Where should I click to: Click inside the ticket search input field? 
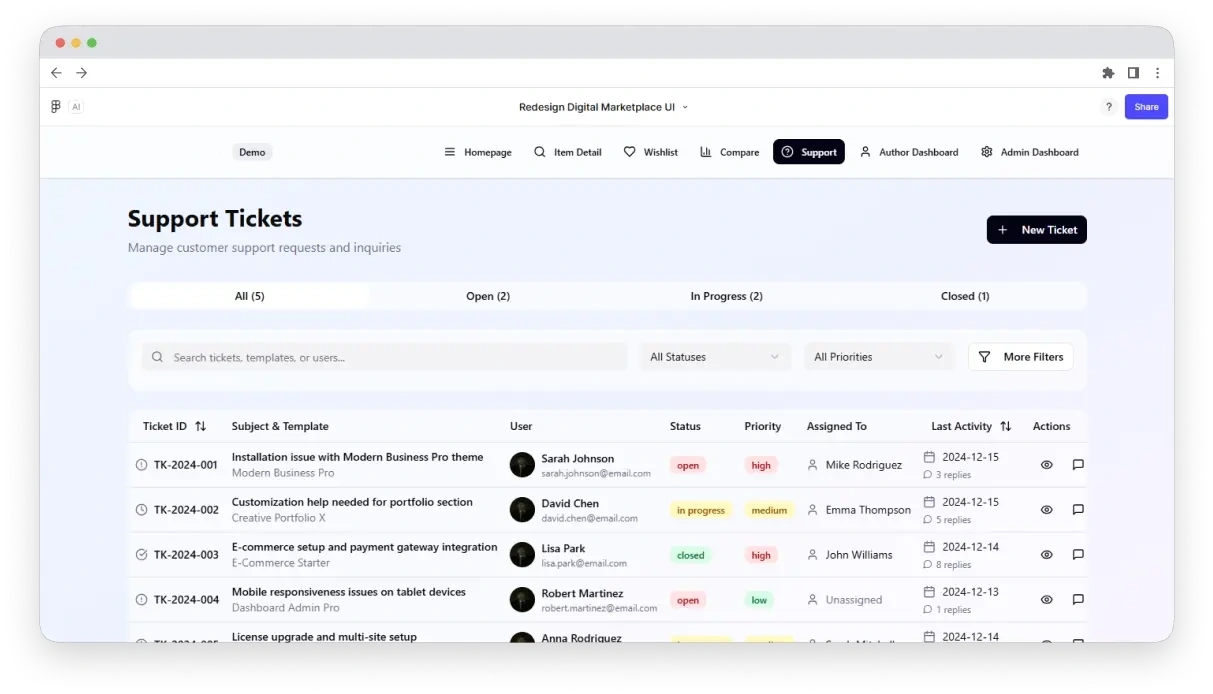pyautogui.click(x=384, y=356)
